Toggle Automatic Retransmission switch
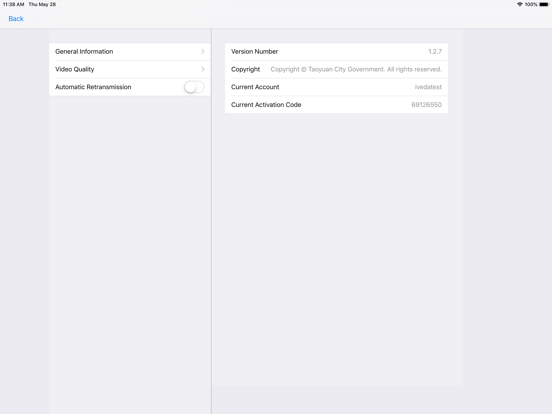 click(x=194, y=87)
